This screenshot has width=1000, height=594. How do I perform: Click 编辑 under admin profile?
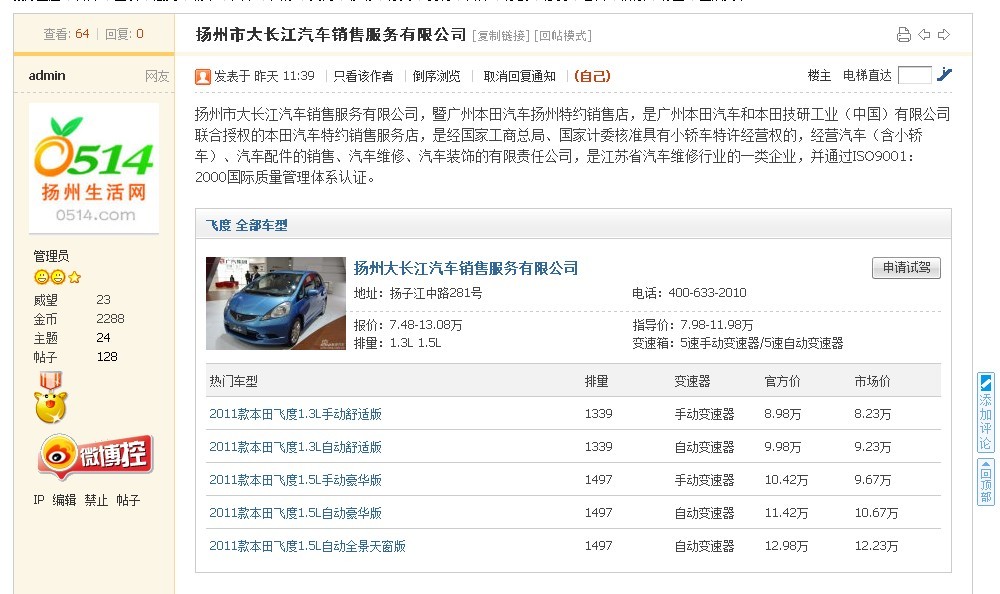[64, 500]
